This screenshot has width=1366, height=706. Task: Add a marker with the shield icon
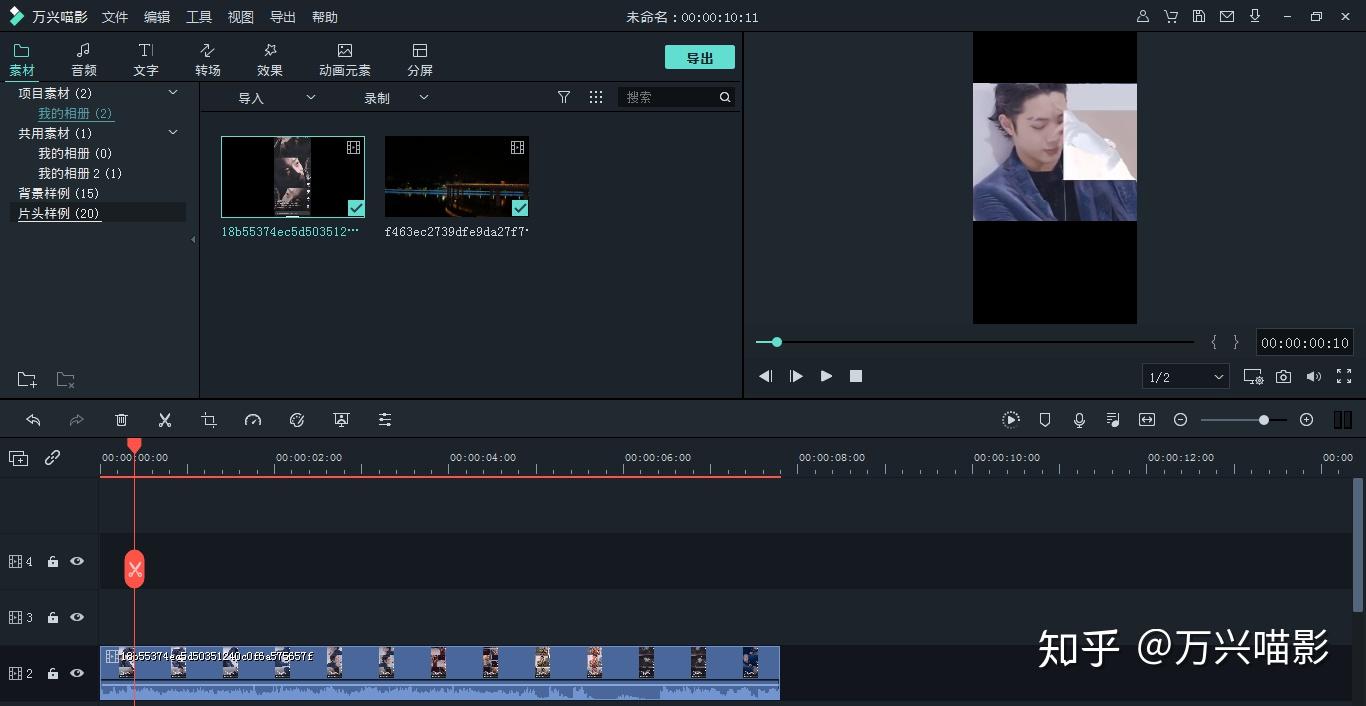tap(1045, 420)
